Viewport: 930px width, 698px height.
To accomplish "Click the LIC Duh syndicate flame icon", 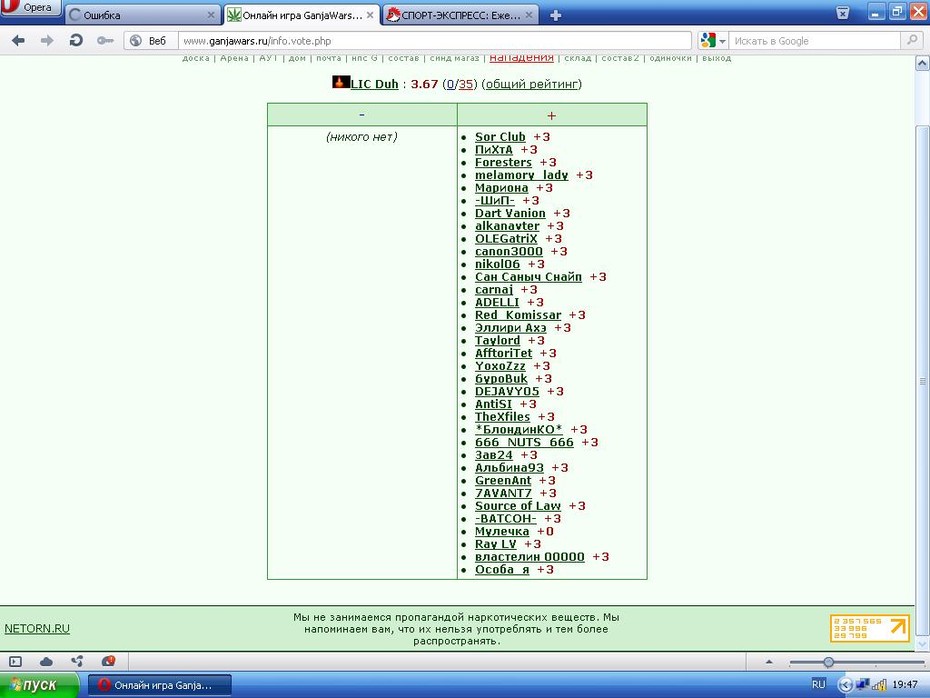I will tap(340, 82).
